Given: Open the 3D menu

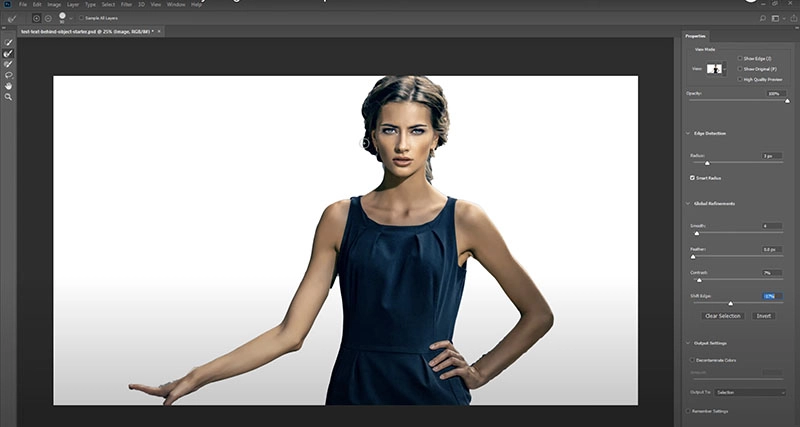Looking at the screenshot, I should [x=141, y=5].
